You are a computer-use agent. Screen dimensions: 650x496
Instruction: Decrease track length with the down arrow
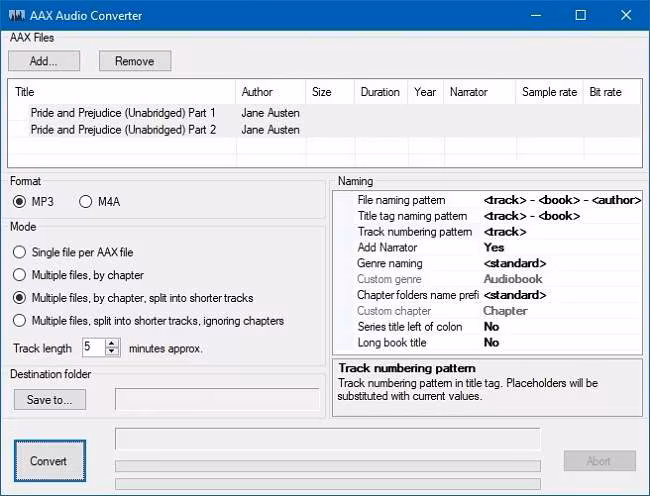(112, 352)
